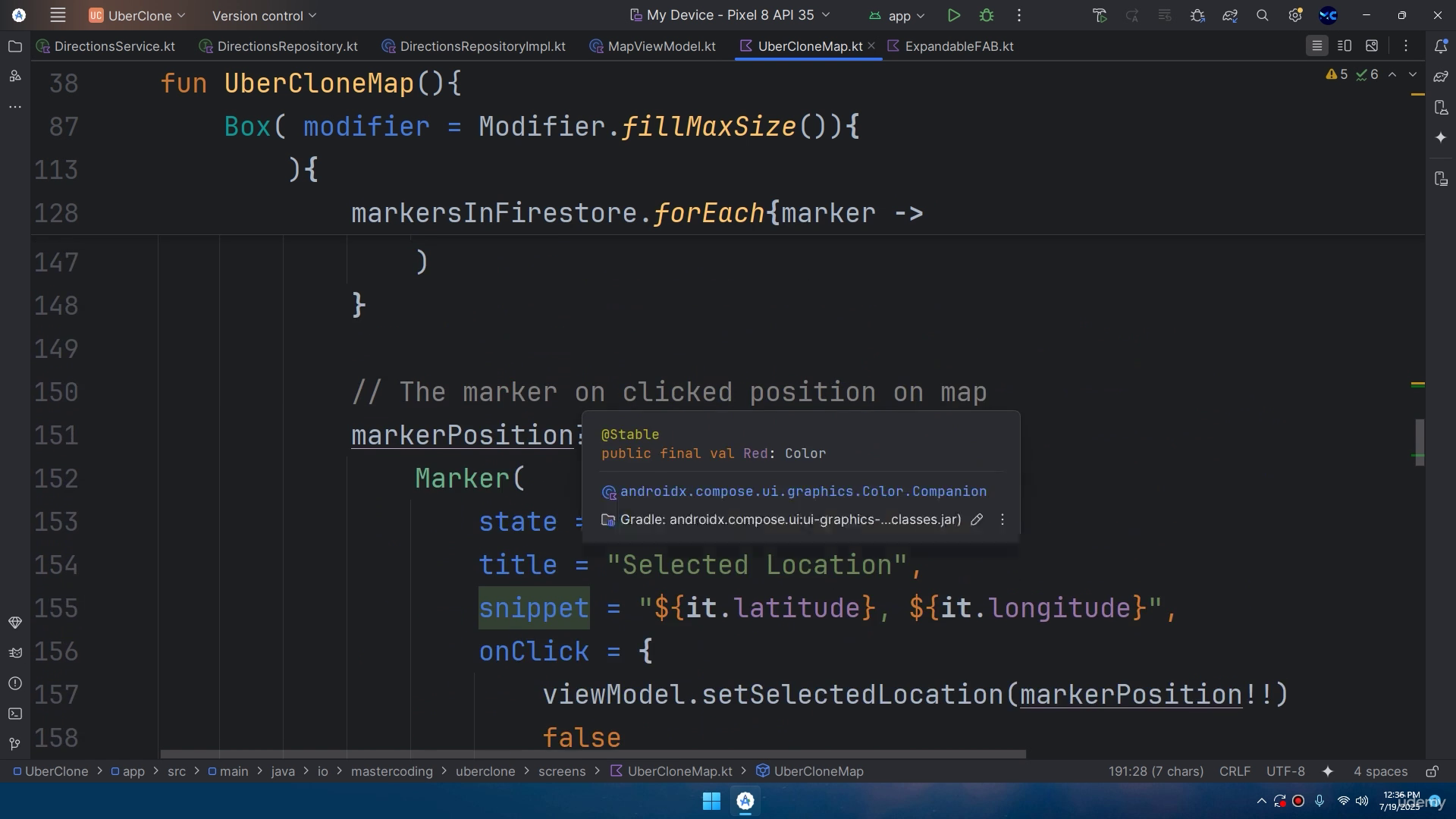The height and width of the screenshot is (819, 1456).
Task: Click the vertical editor scrollbar thumb
Action: pyautogui.click(x=1419, y=442)
